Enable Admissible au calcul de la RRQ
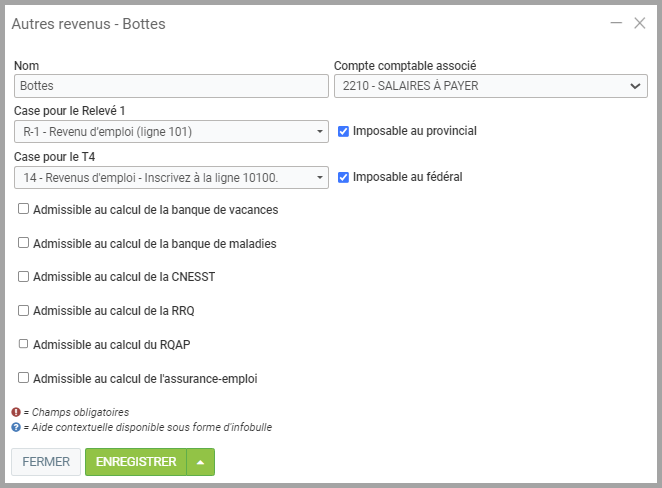Screen dimensions: 662x488 pyautogui.click(x=24, y=311)
